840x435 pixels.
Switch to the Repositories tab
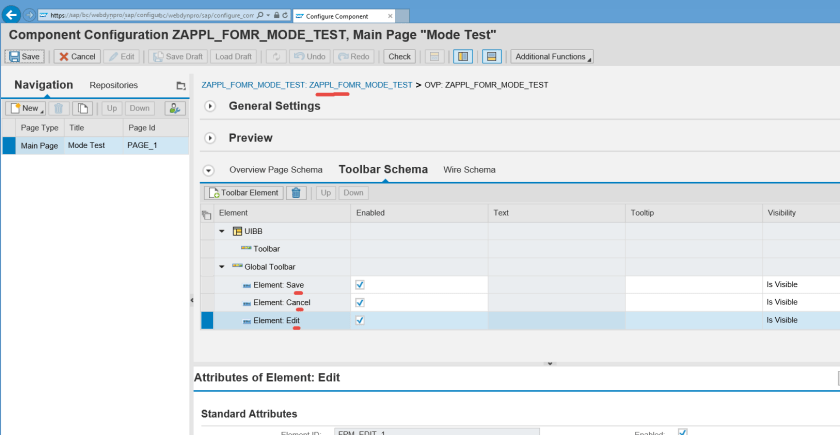(114, 85)
